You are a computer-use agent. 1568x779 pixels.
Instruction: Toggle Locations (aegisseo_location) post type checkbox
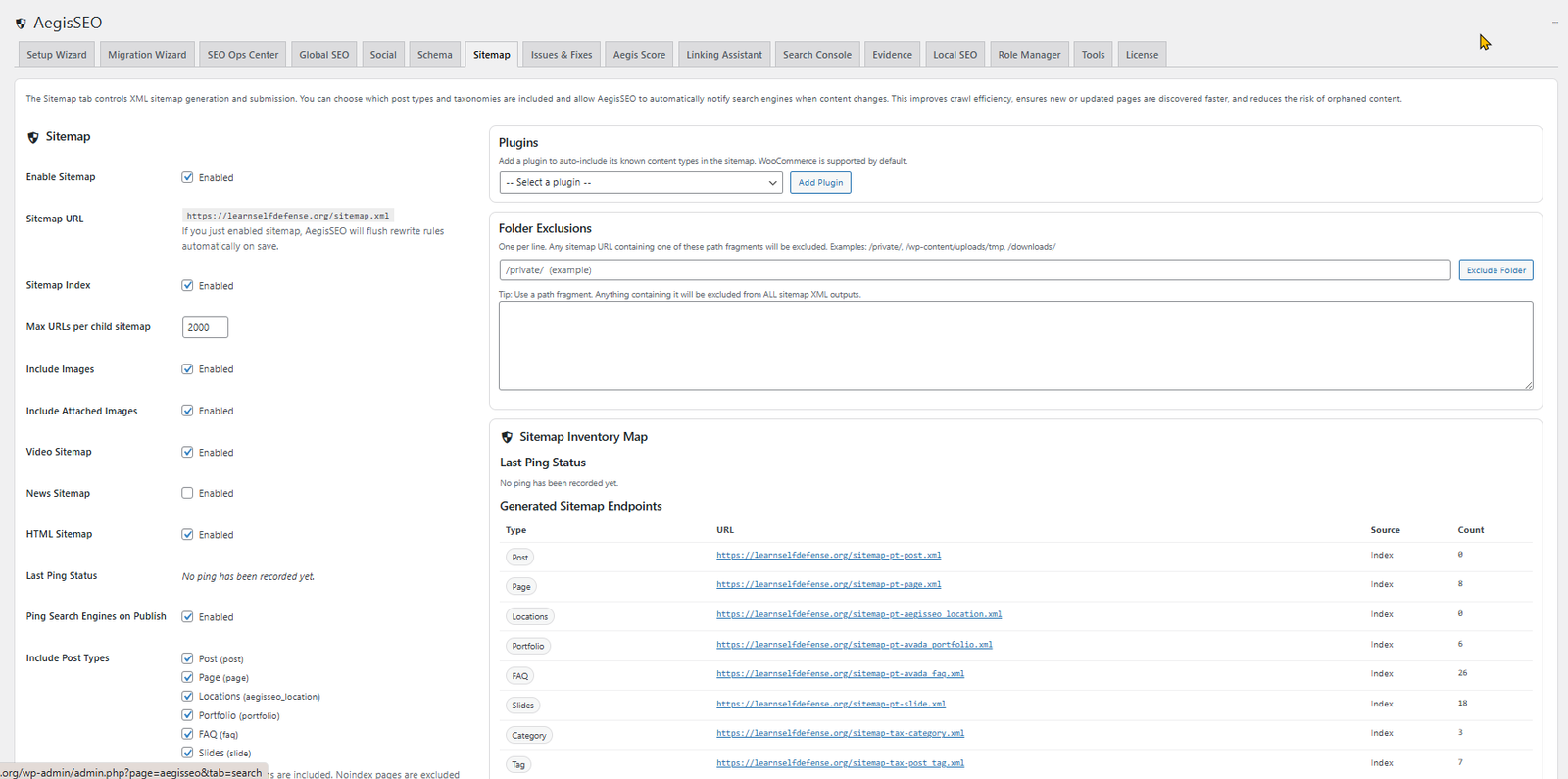[x=187, y=696]
